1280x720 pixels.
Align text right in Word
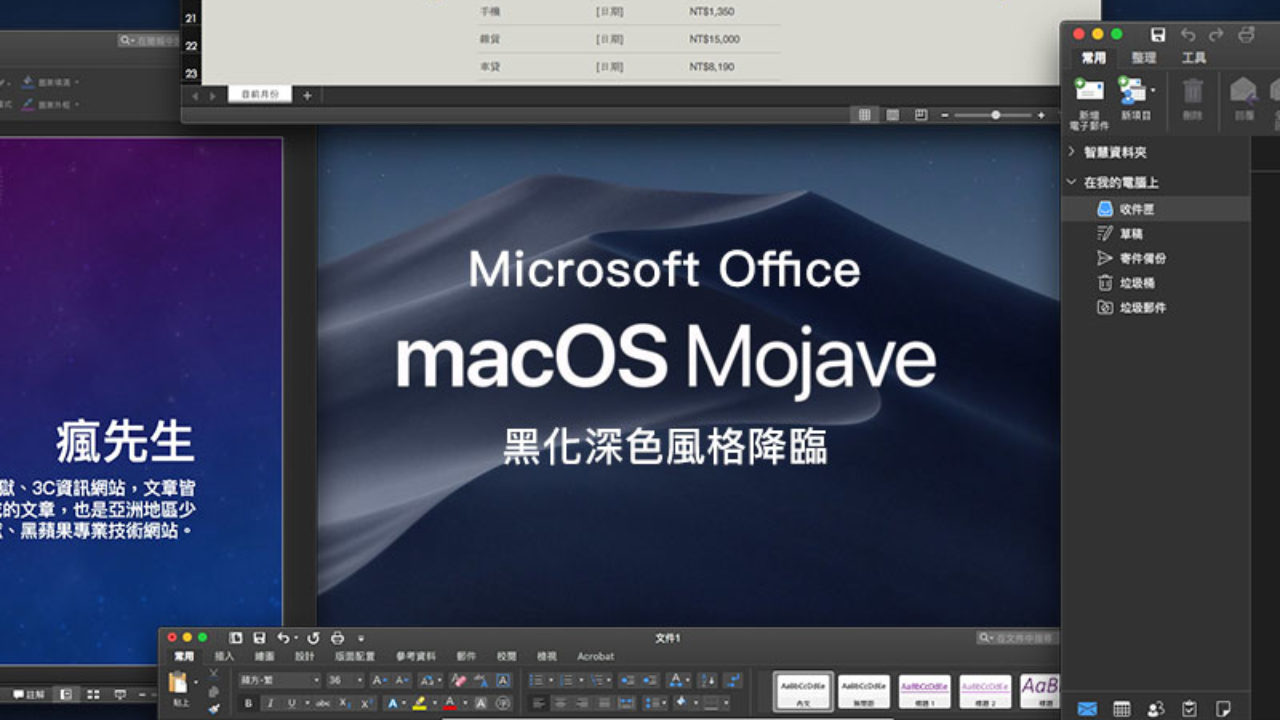(x=582, y=702)
